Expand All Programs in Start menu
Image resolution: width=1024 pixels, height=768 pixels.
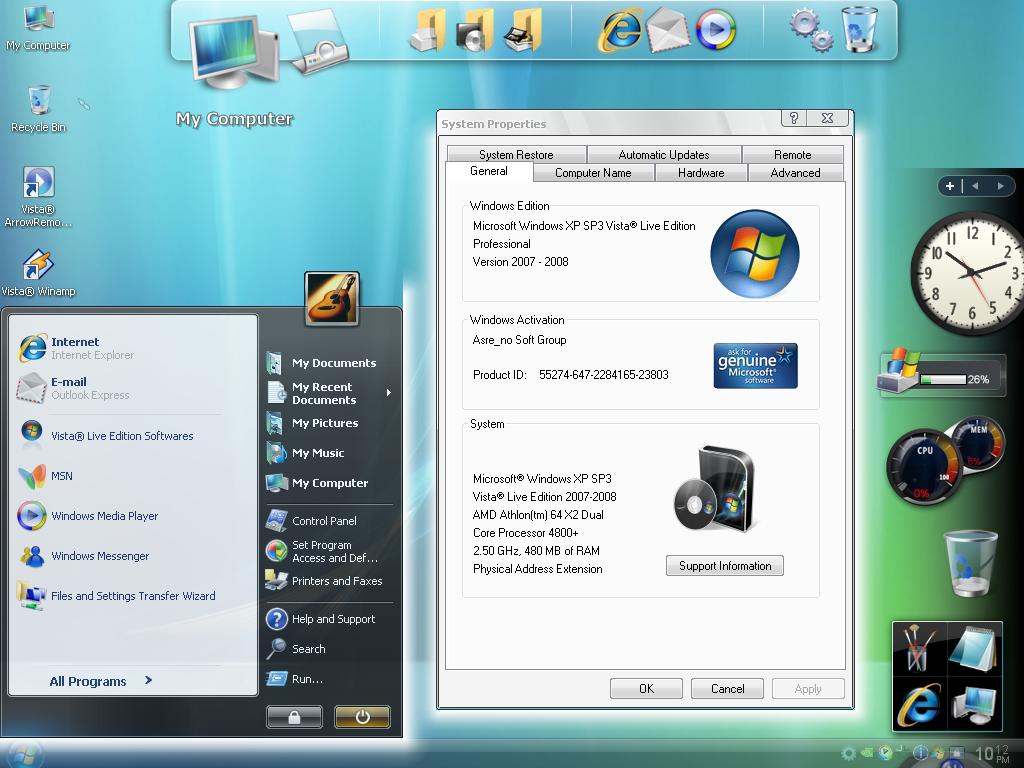coord(101,681)
